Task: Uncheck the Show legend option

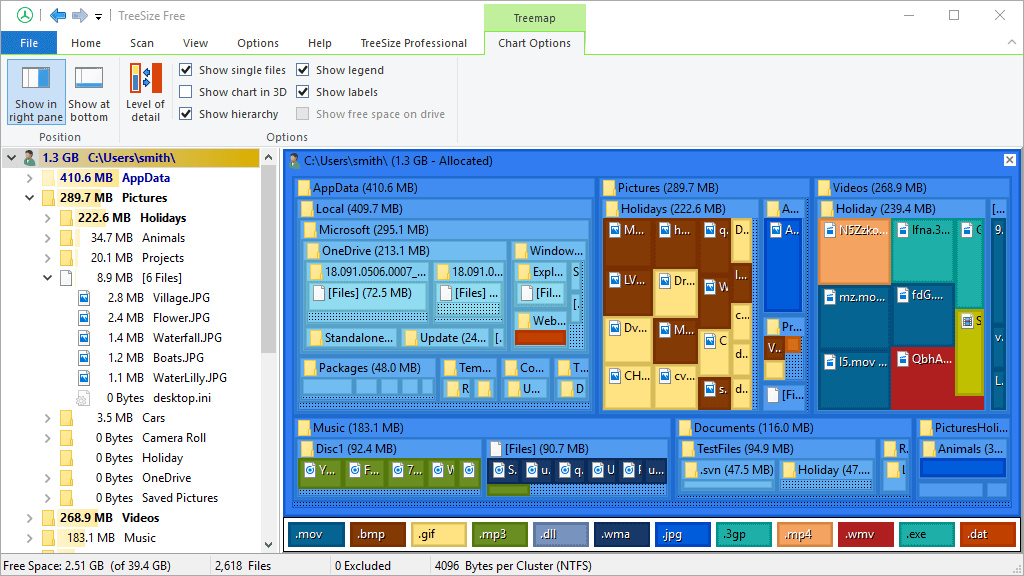Action: tap(303, 70)
